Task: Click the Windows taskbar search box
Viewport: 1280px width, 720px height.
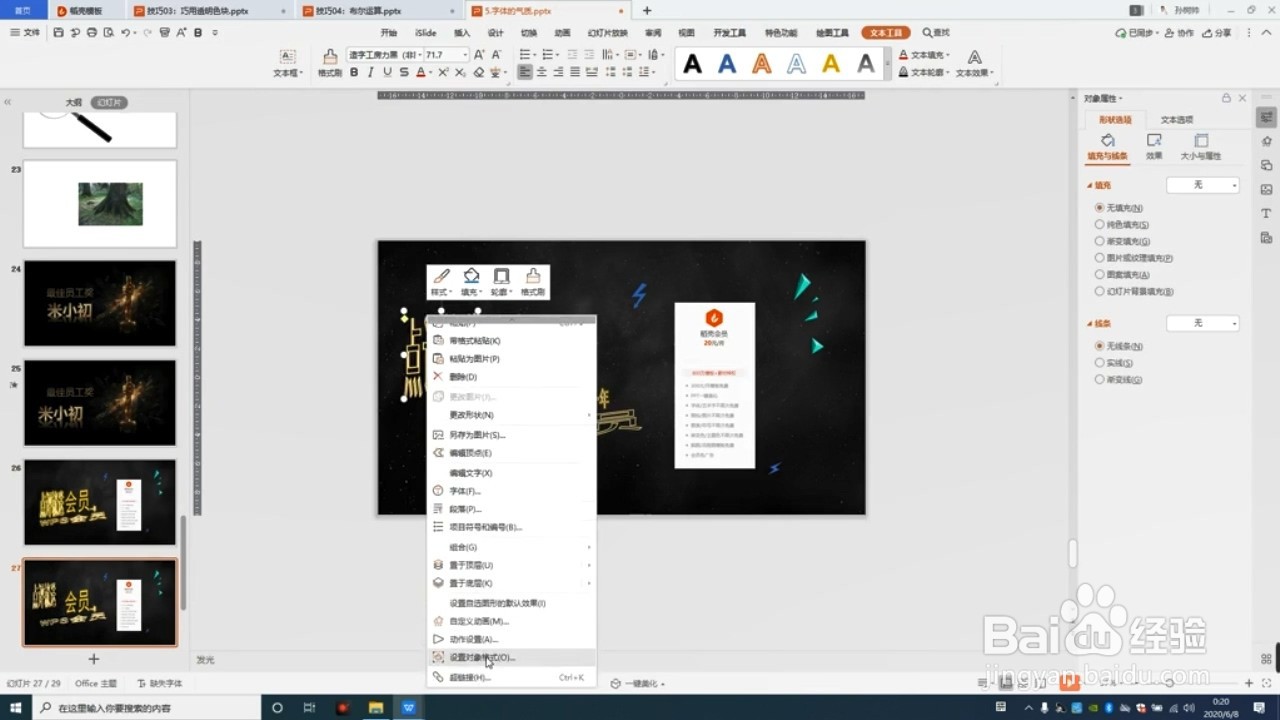Action: 145,707
